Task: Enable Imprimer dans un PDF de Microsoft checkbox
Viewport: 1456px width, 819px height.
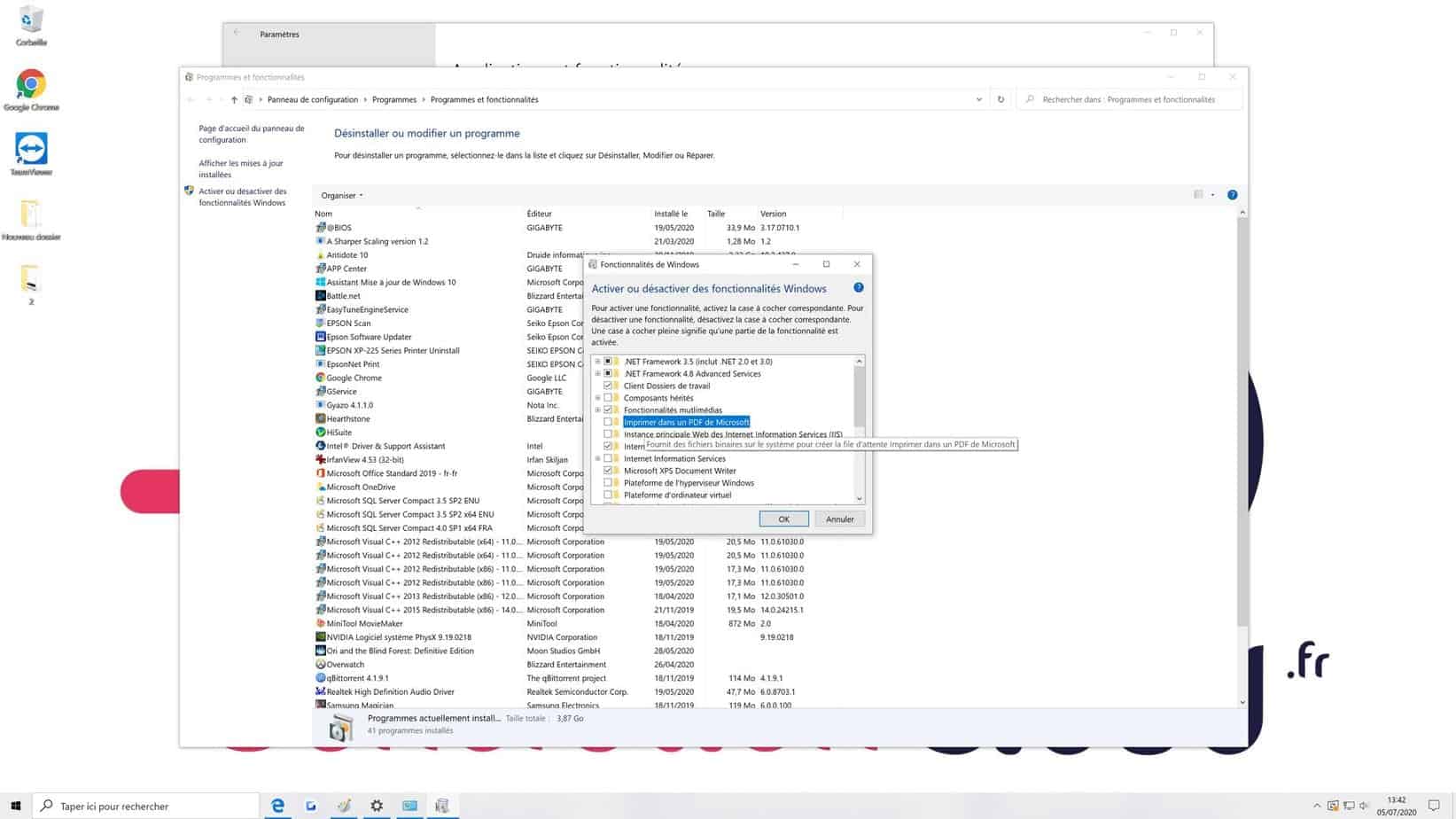Action: pos(608,423)
